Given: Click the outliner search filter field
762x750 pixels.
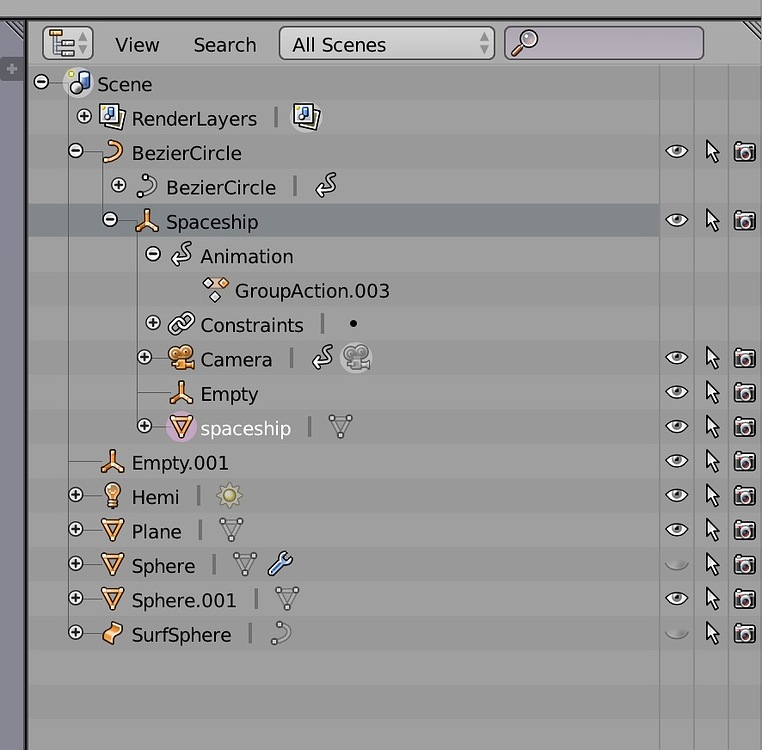Looking at the screenshot, I should coord(604,43).
